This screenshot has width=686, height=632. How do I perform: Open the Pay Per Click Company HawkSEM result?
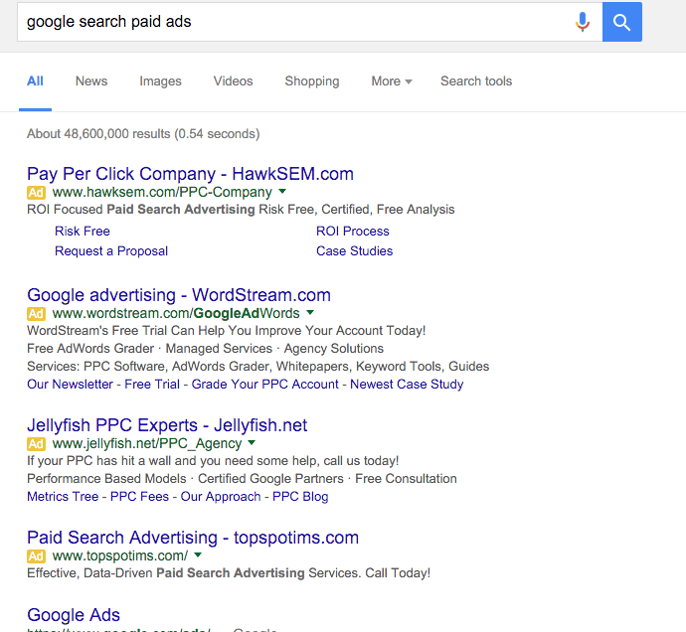click(x=190, y=174)
